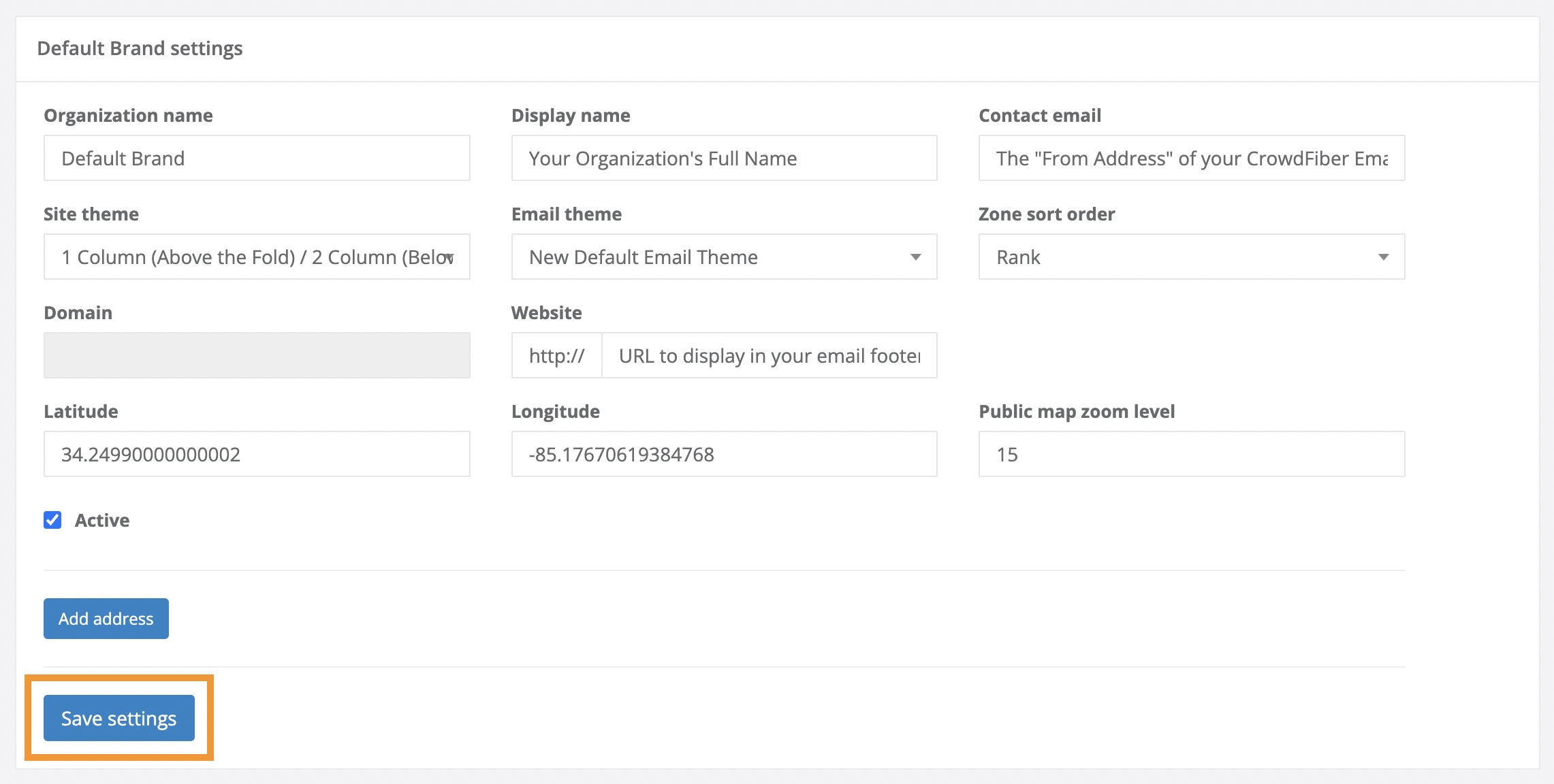The height and width of the screenshot is (784, 1554).
Task: Expand the Email theme dropdown
Action: coord(708,257)
